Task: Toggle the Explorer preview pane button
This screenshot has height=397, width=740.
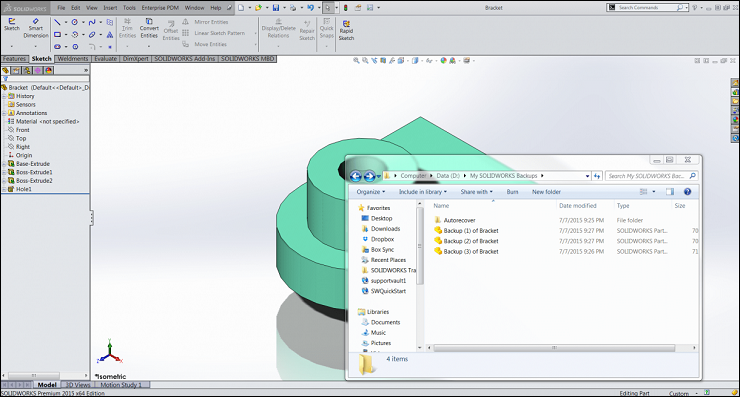Action: [x=670, y=192]
